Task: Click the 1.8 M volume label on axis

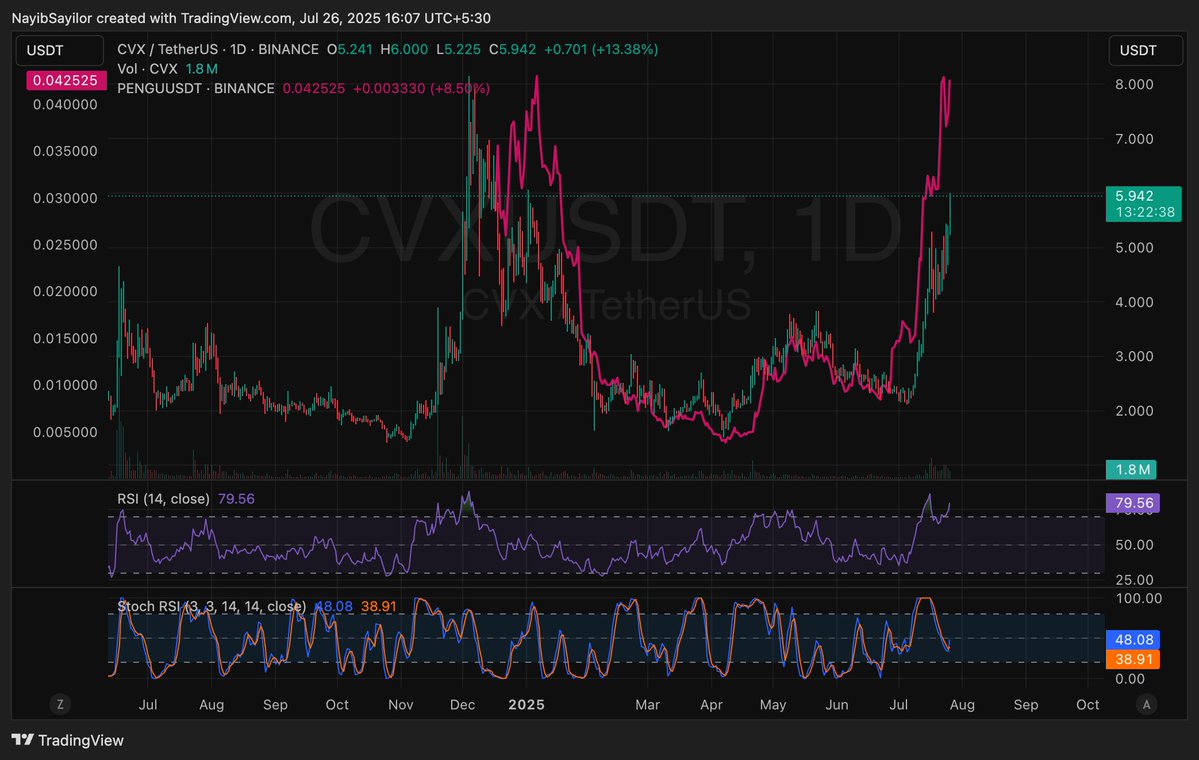Action: tap(1132, 469)
